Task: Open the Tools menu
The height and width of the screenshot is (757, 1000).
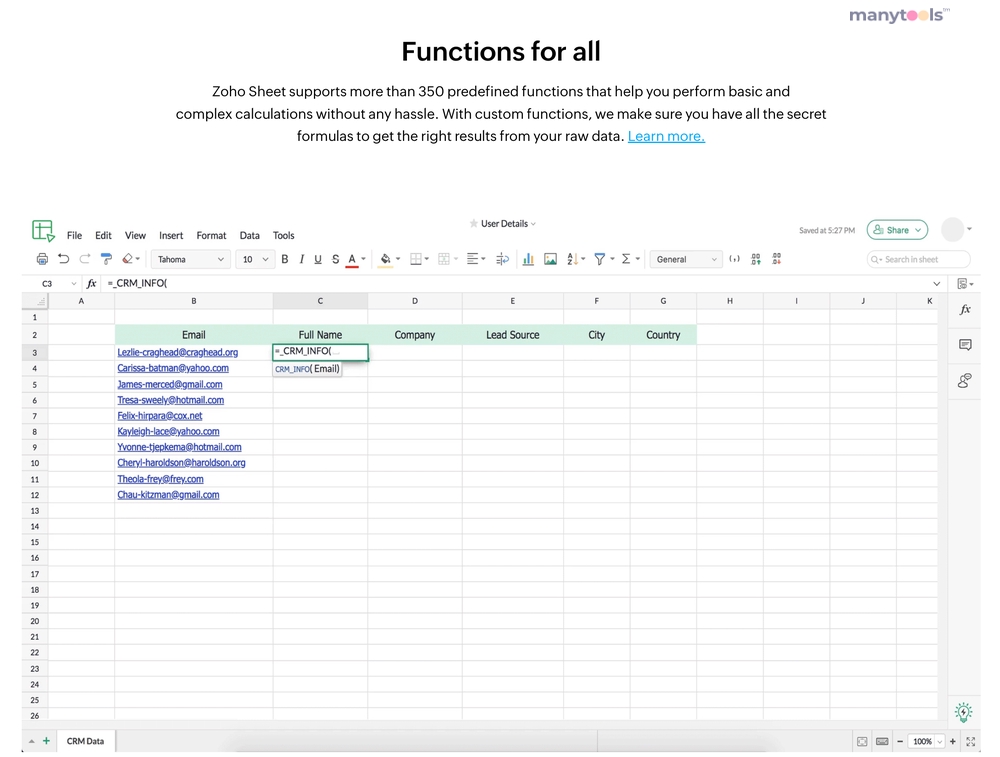Action: tap(284, 235)
